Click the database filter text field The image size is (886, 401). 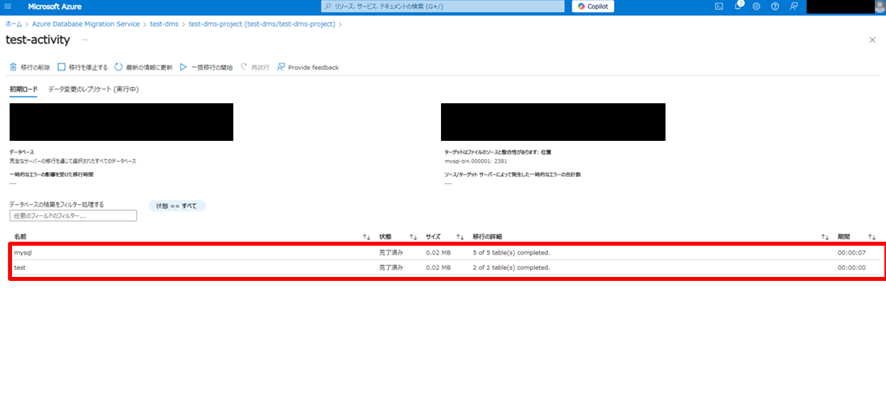72,216
